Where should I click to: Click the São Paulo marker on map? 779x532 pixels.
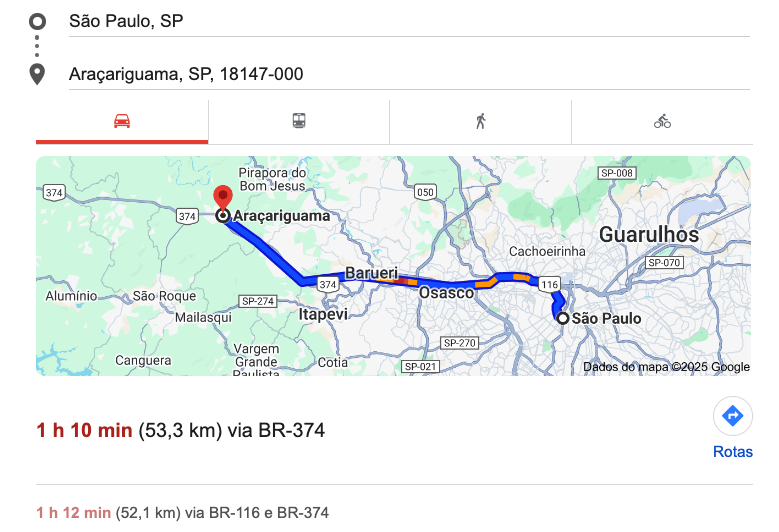coord(563,318)
